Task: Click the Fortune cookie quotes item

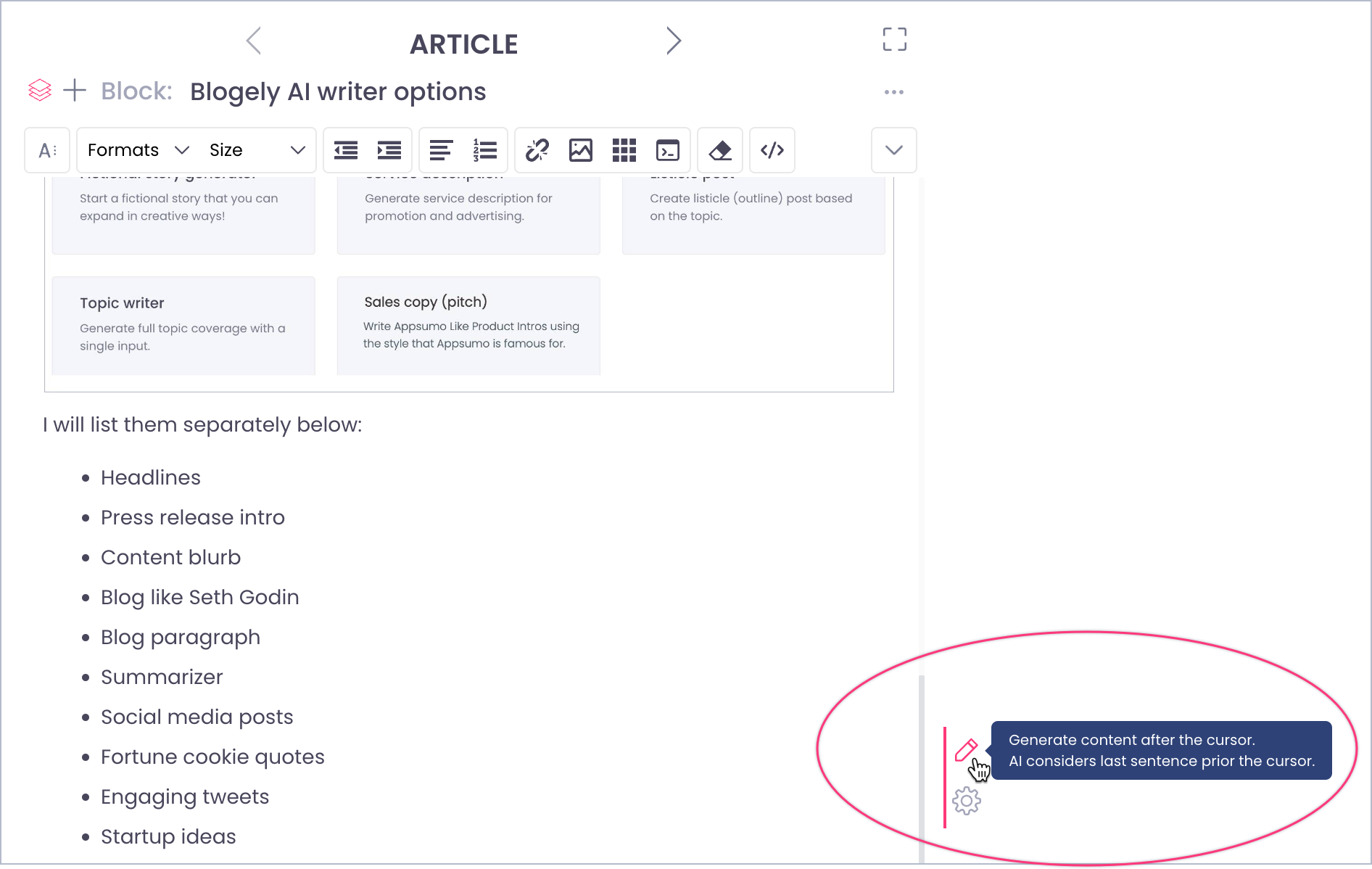Action: click(213, 757)
